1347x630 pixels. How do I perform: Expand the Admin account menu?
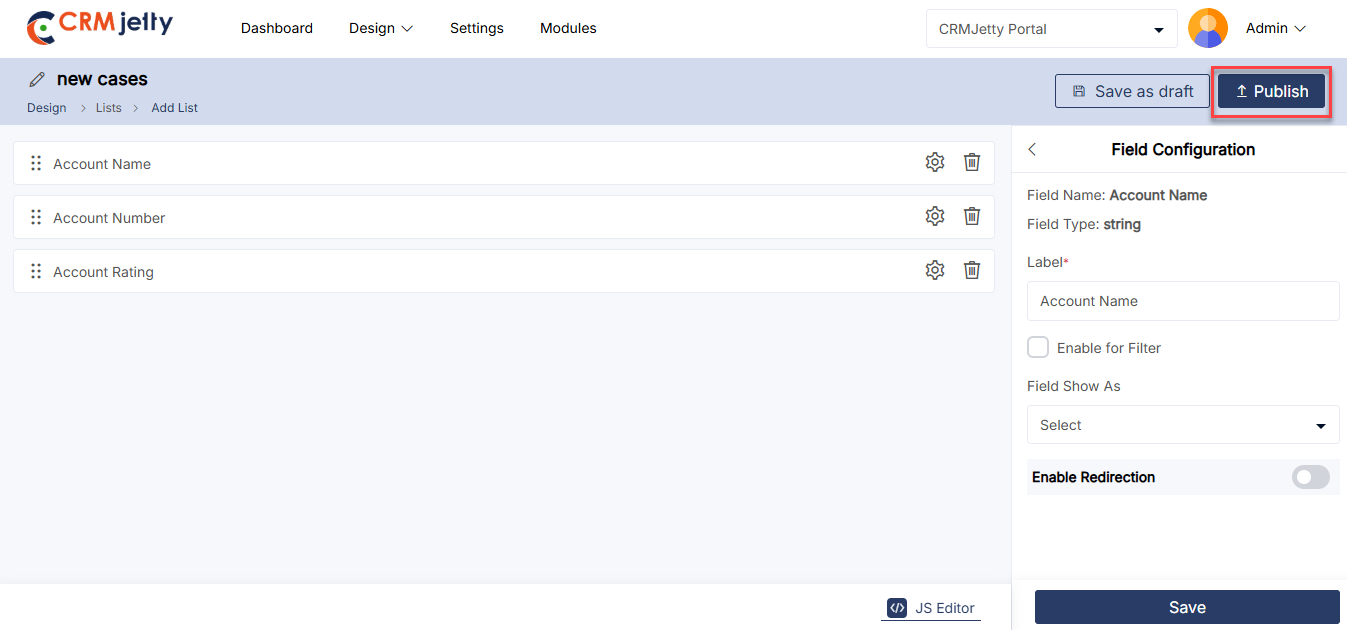click(x=1275, y=29)
